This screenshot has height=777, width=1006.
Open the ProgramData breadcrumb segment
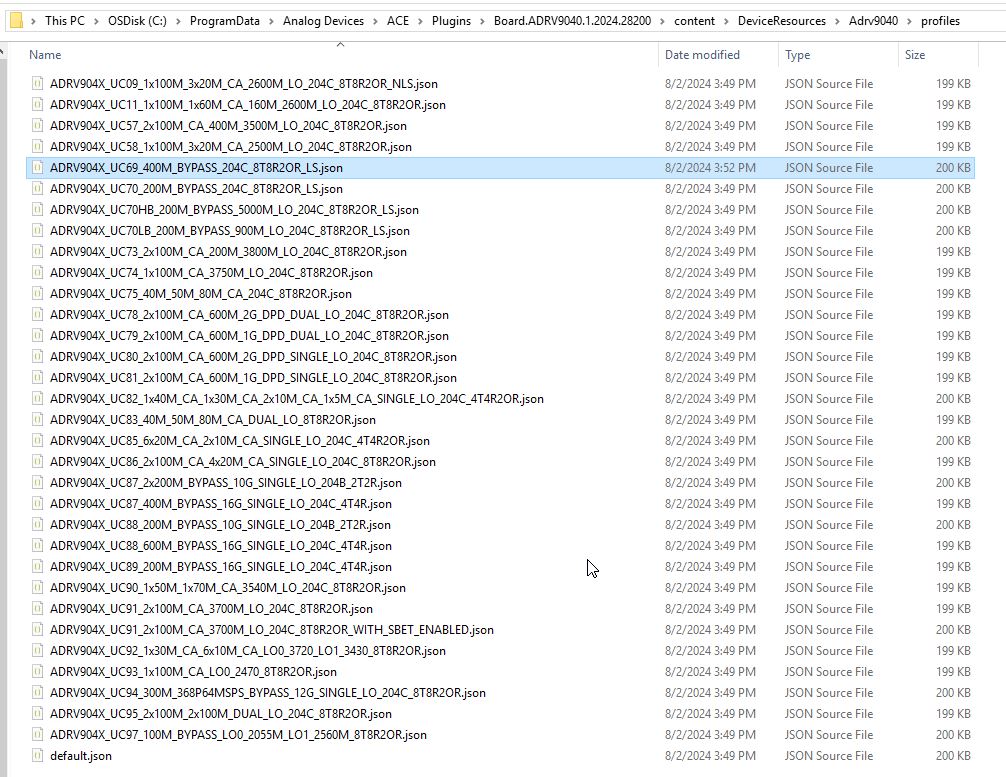pos(227,20)
